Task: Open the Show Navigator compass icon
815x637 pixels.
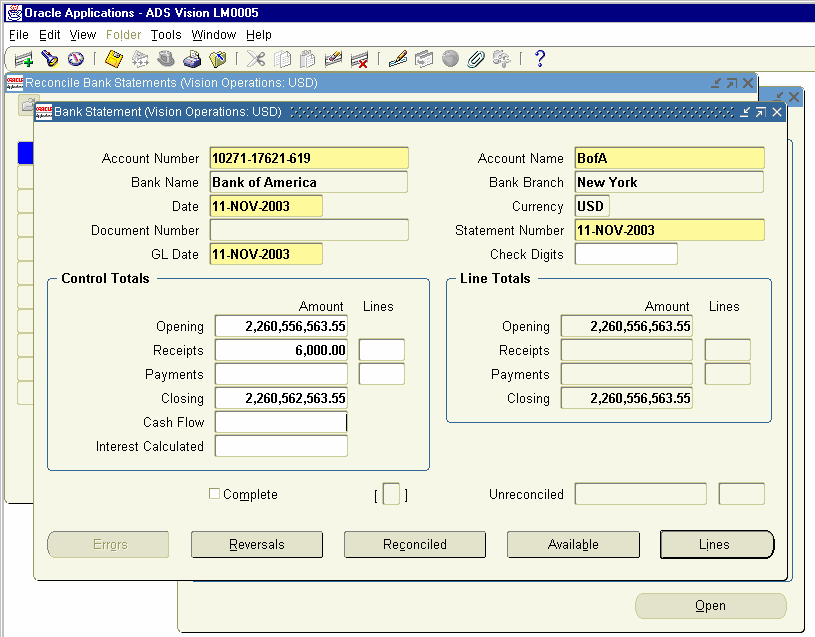Action: [x=76, y=59]
